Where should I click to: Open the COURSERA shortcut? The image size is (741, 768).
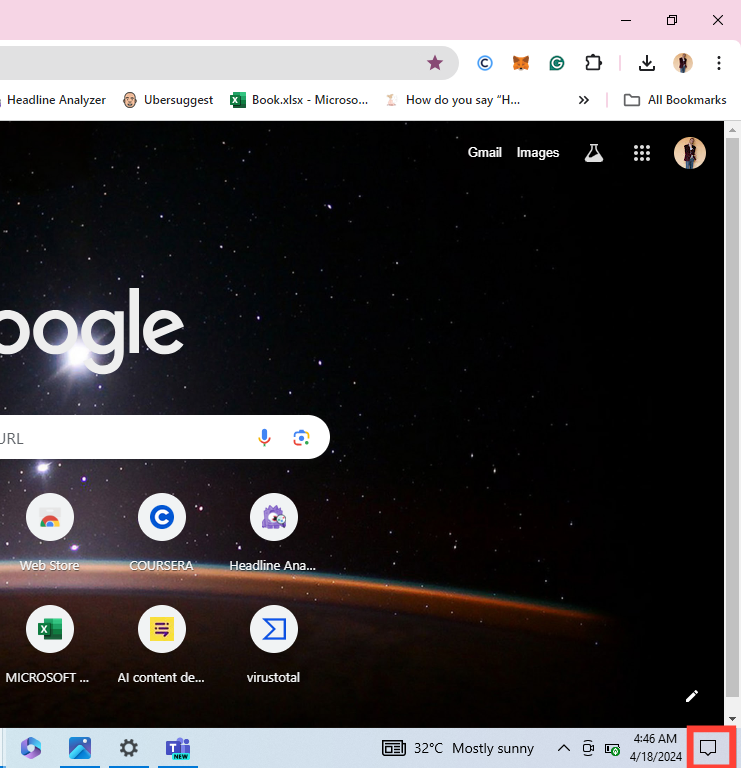pyautogui.click(x=162, y=533)
